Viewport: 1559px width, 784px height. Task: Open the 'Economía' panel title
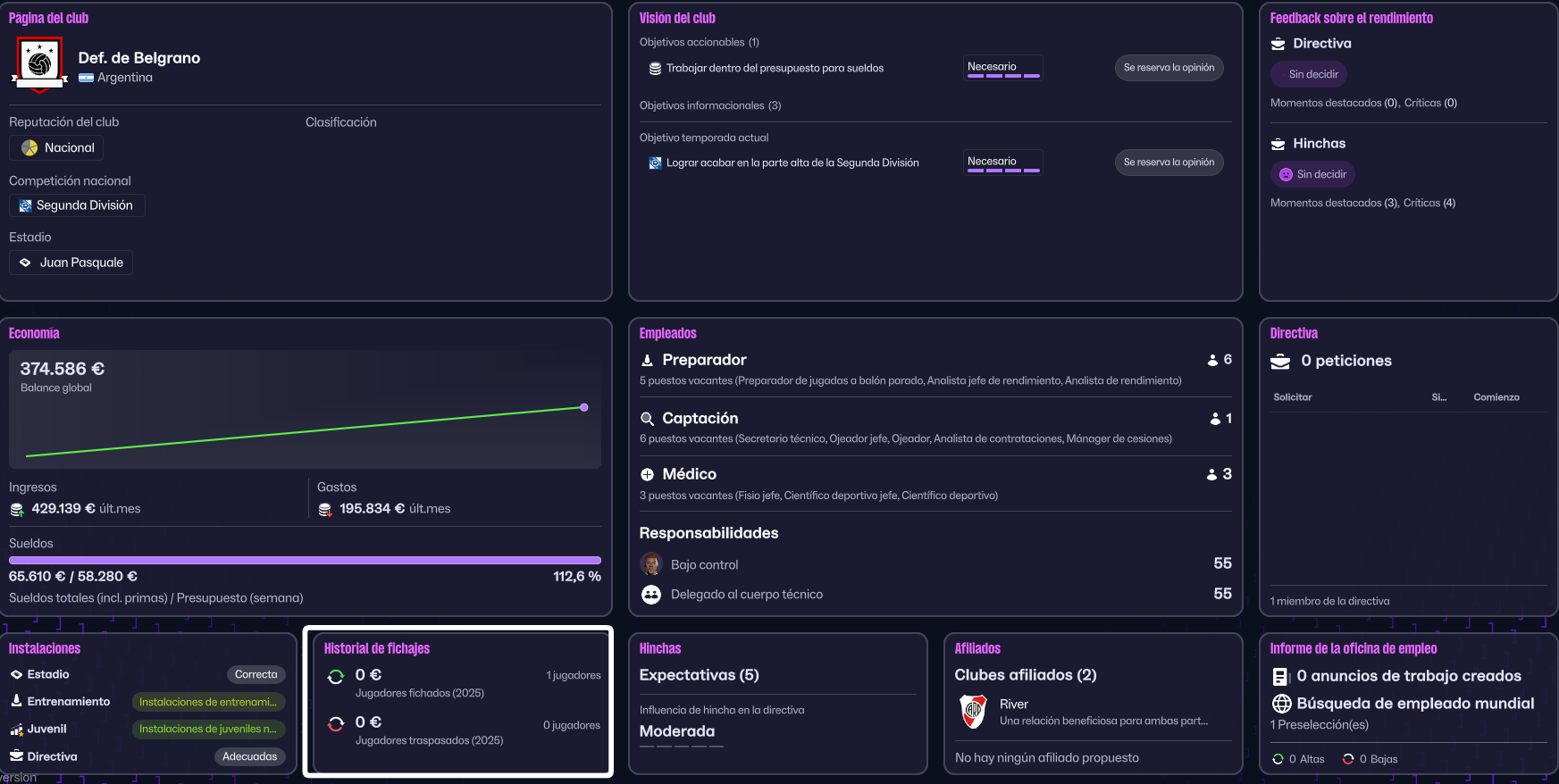tap(34, 333)
